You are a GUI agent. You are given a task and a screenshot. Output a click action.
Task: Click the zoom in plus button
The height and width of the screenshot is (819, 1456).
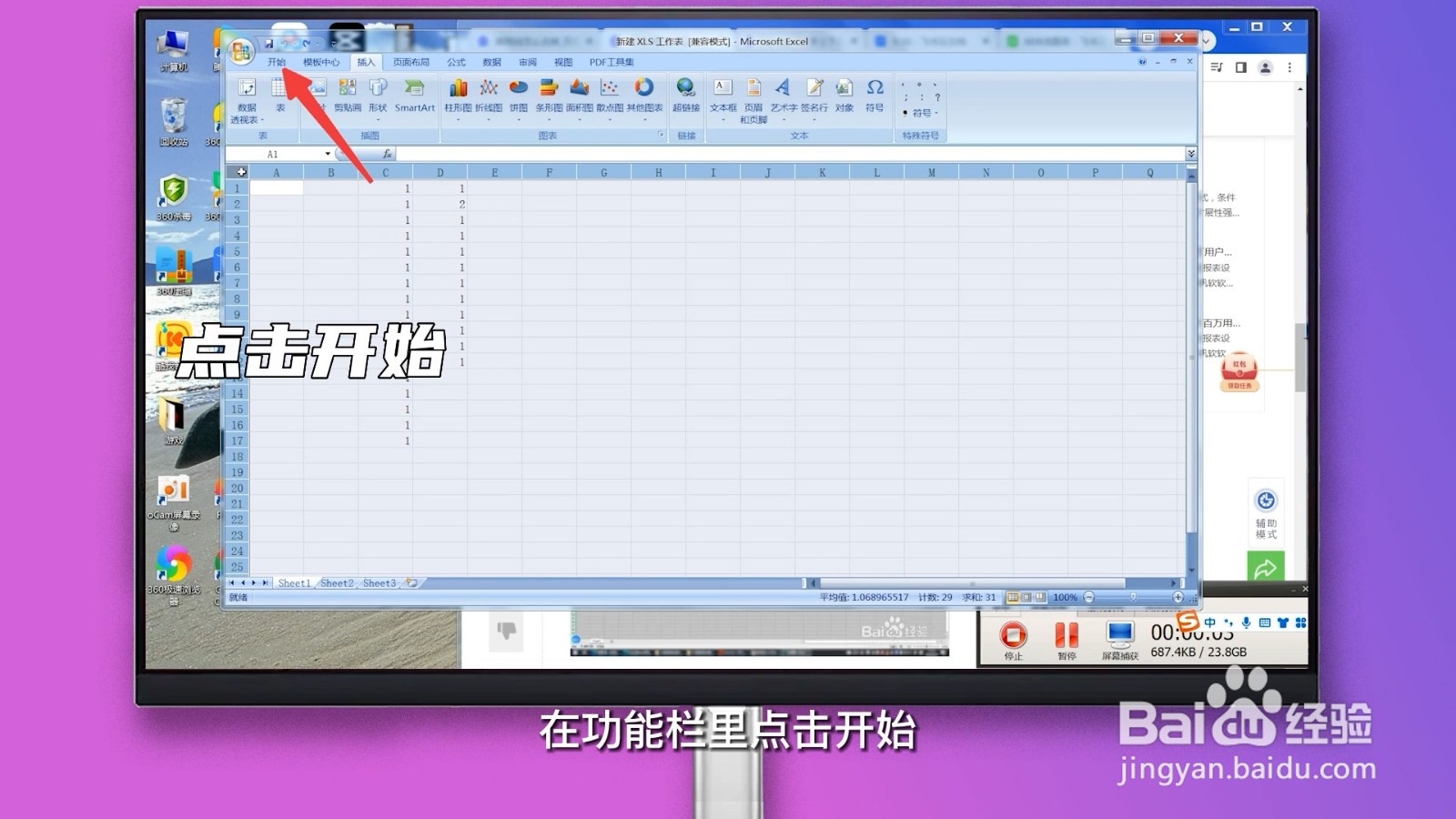pos(1178,597)
